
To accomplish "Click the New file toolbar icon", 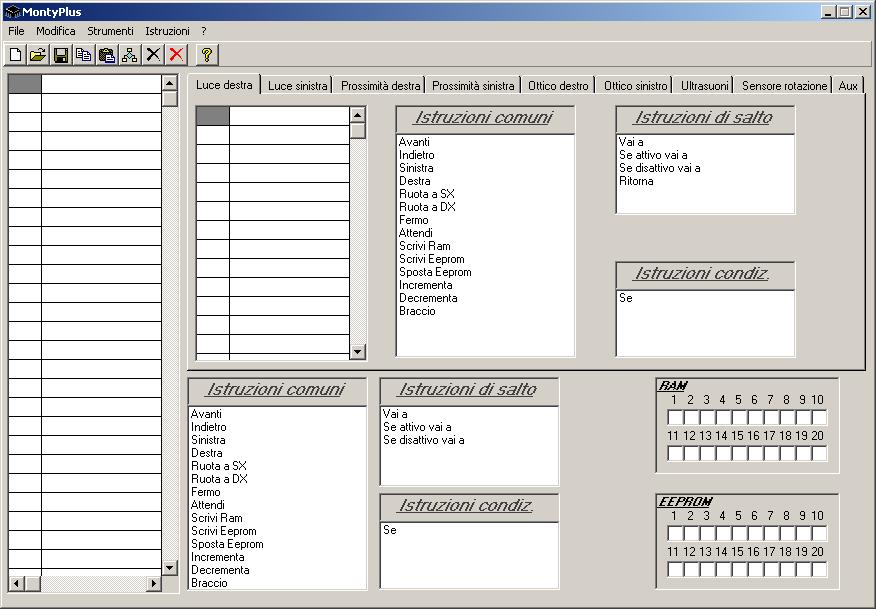I will tap(15, 55).
